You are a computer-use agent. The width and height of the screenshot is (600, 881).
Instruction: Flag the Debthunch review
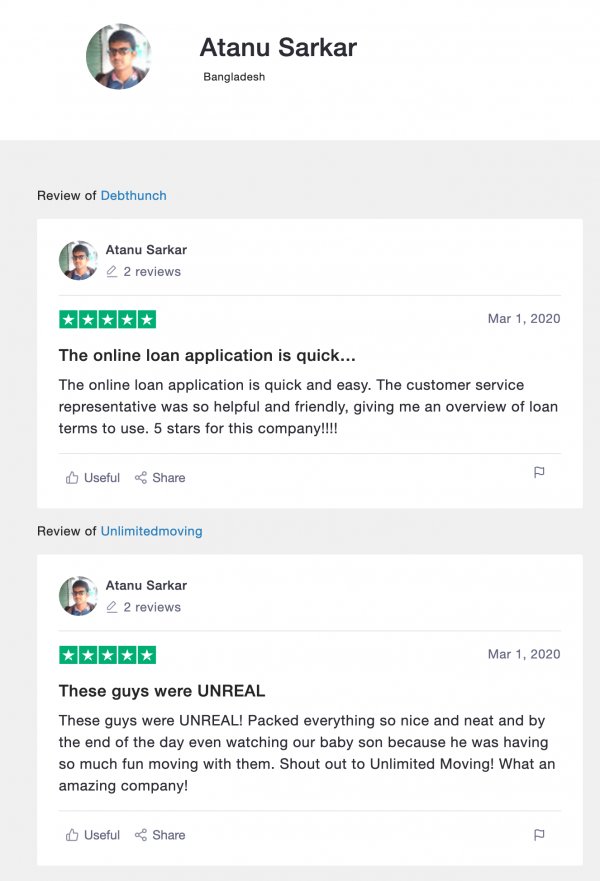[539, 473]
